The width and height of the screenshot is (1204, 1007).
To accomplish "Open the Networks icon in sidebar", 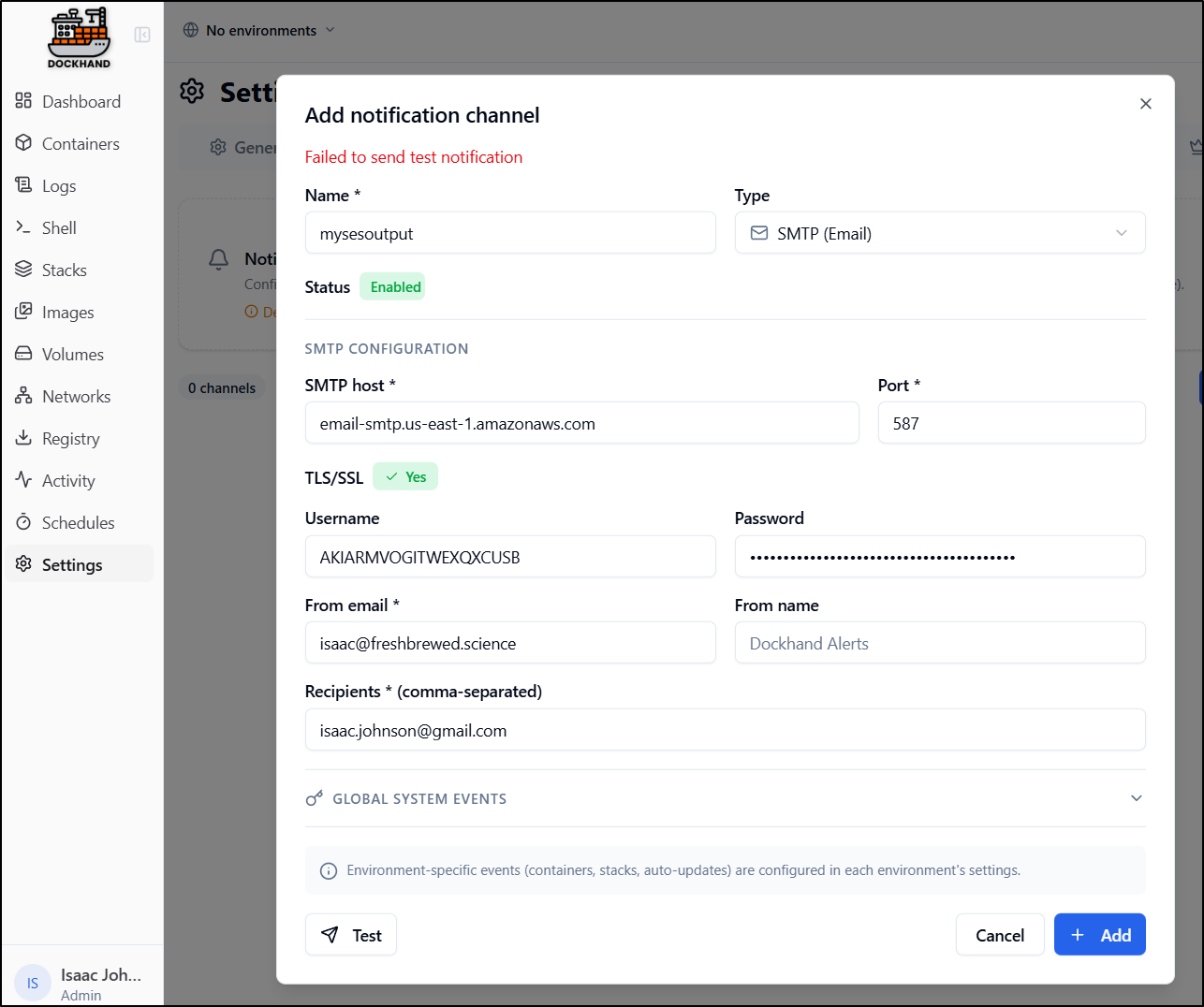I will pyautogui.click(x=23, y=396).
